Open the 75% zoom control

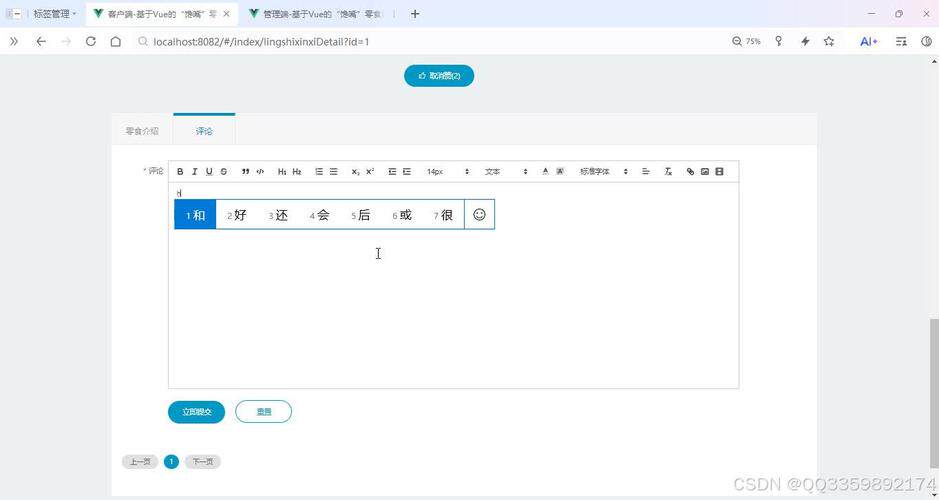(746, 41)
